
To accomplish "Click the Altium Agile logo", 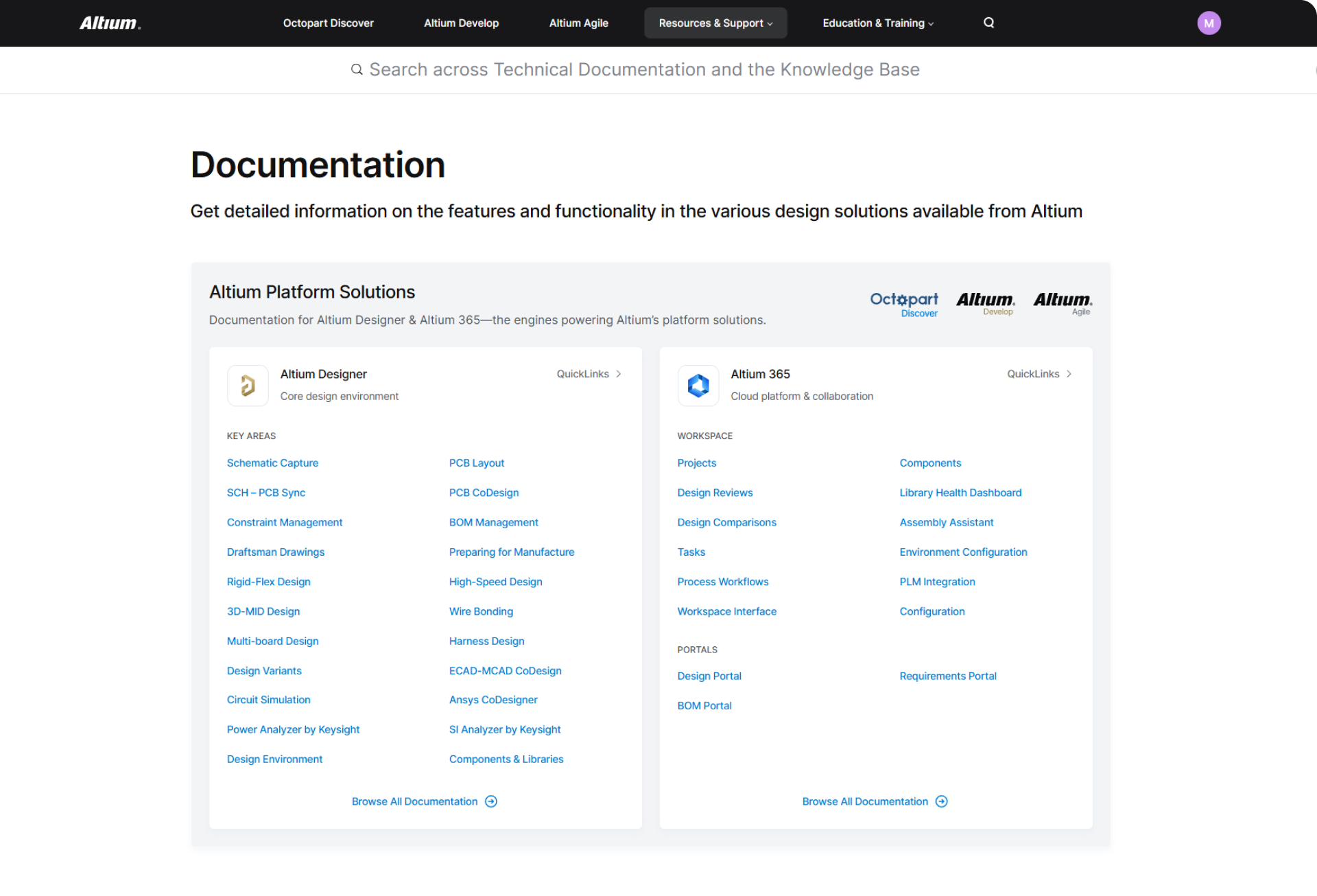I will tap(1063, 303).
